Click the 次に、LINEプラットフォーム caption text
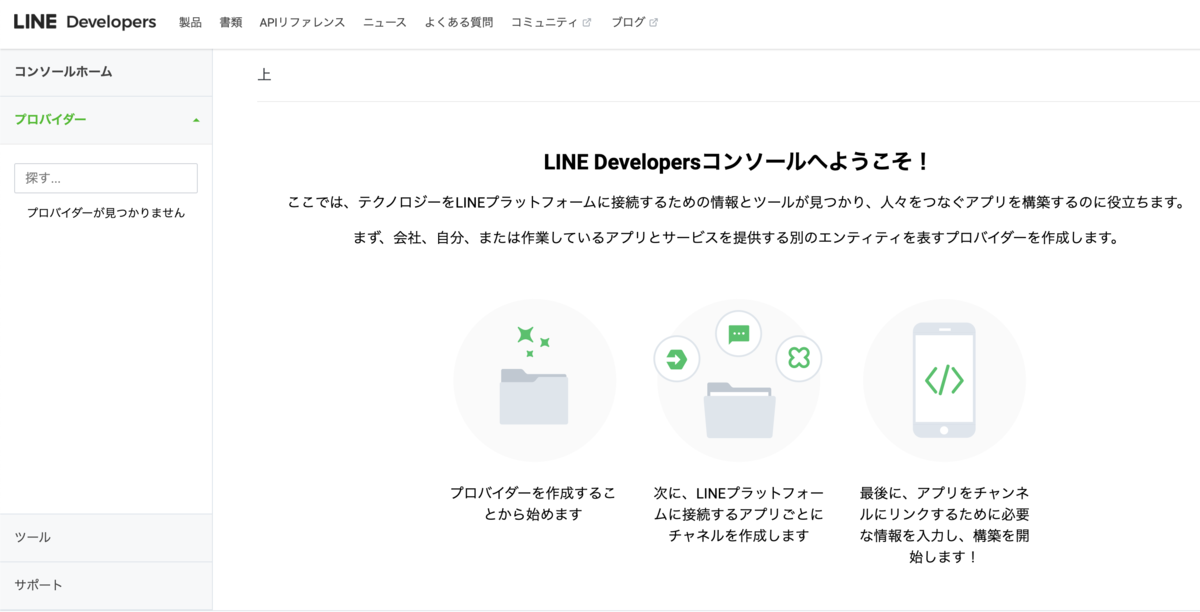The height and width of the screenshot is (612, 1200). [x=739, y=515]
